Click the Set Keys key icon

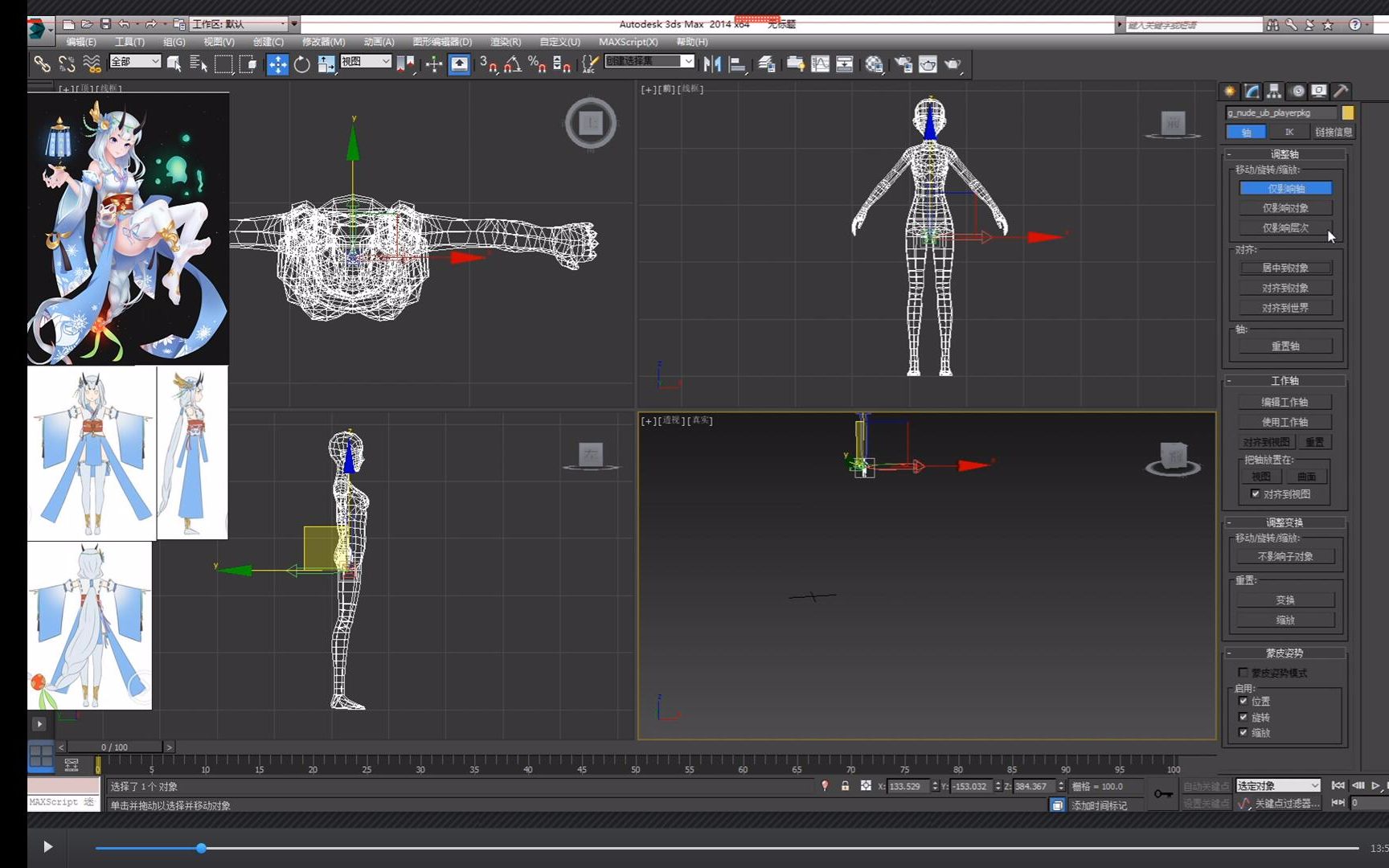pos(1163,793)
